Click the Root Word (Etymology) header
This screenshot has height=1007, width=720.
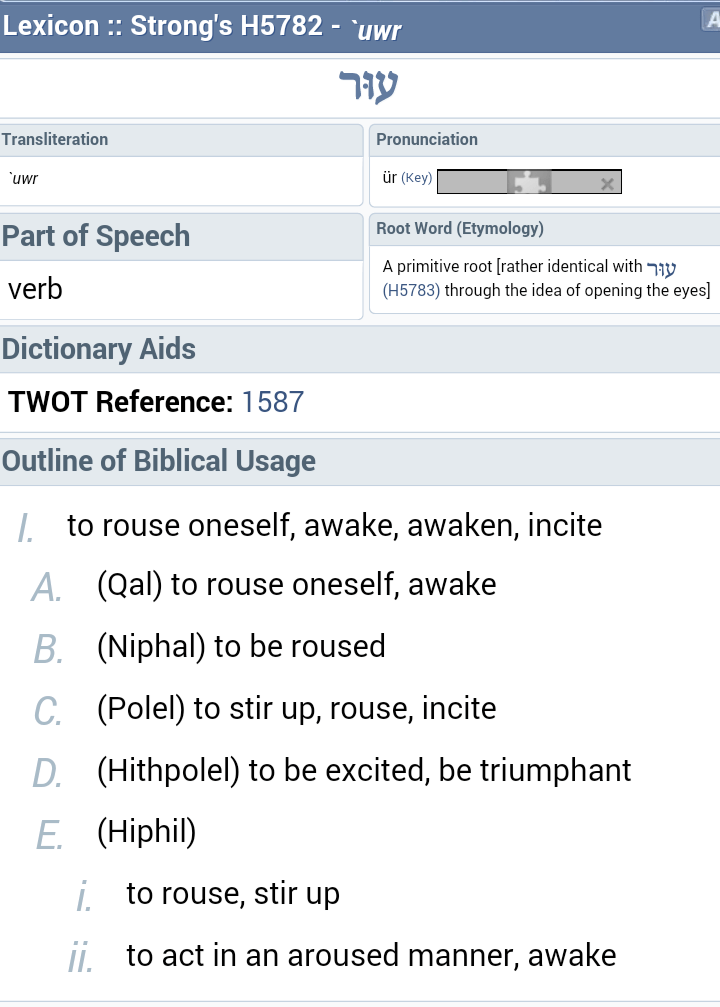pos(460,228)
